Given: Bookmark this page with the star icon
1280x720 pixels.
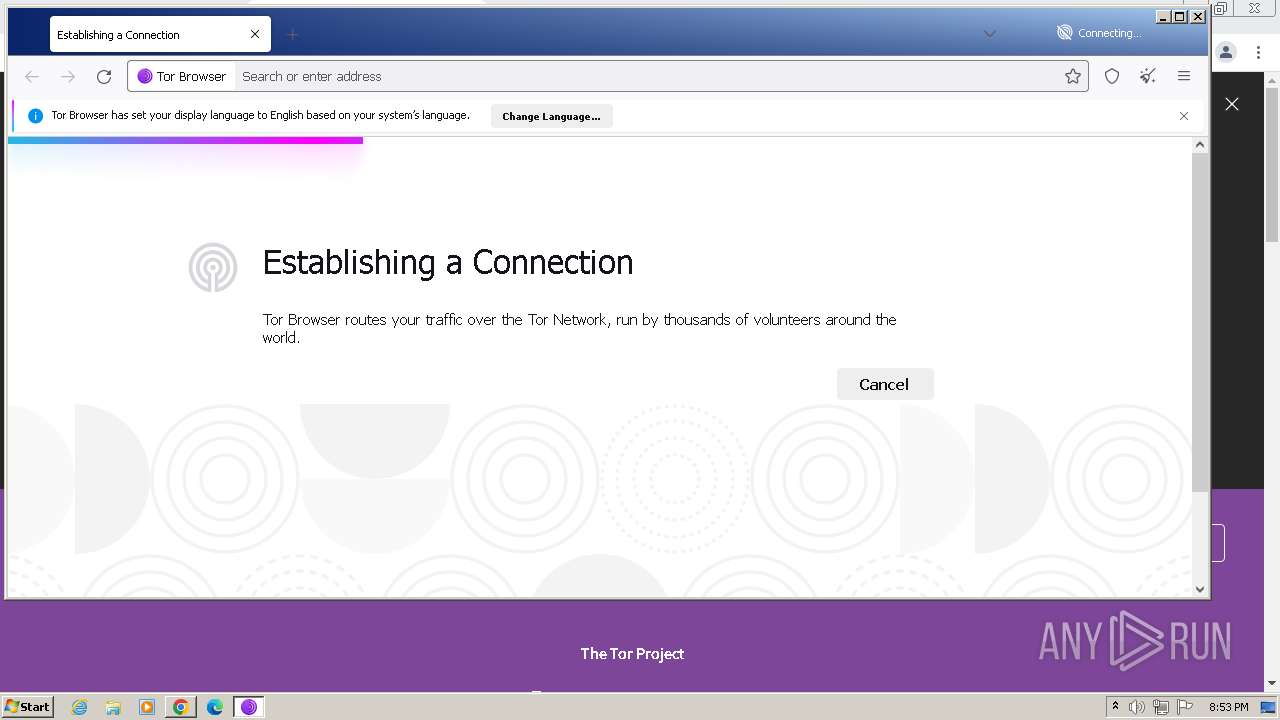Looking at the screenshot, I should click(1073, 76).
